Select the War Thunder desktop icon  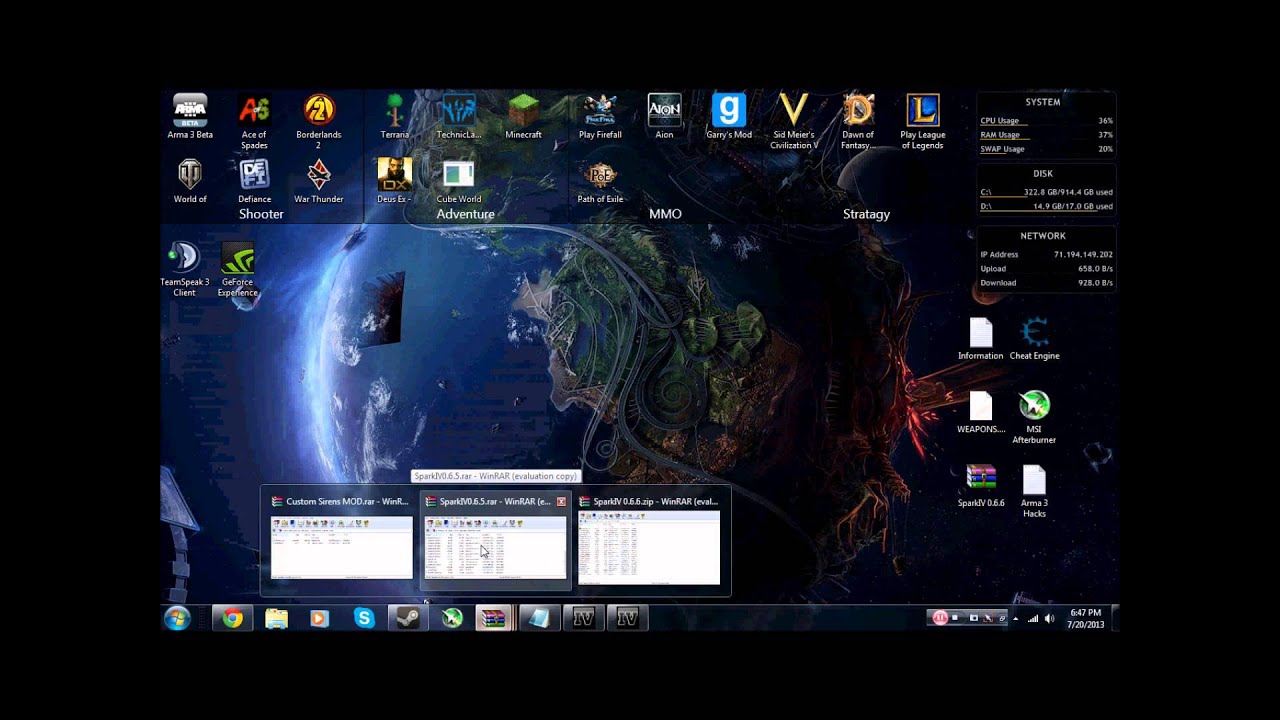coord(319,181)
